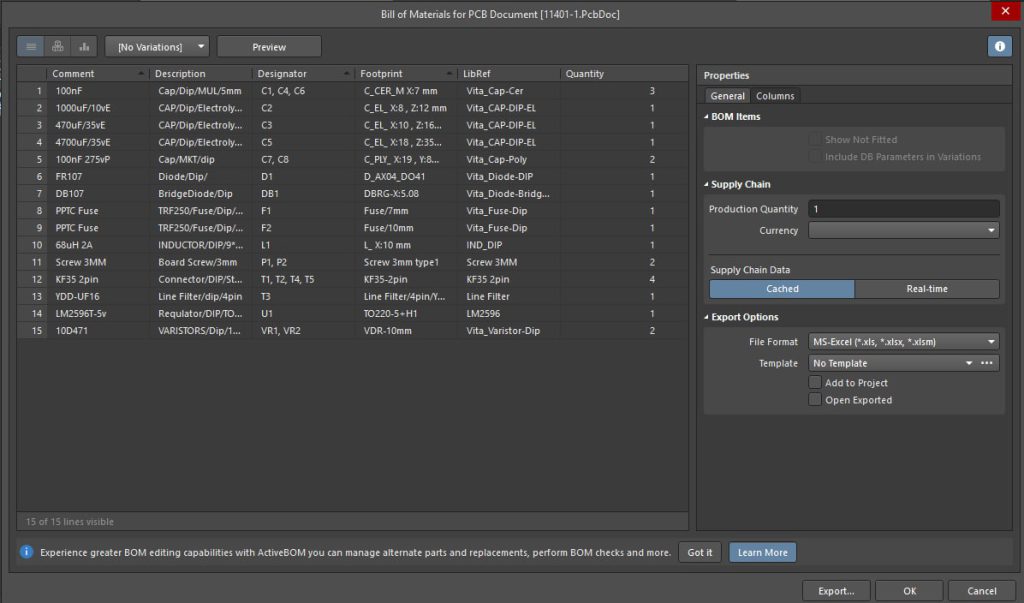Switch to the grouped hierarchy view icon

(57, 46)
